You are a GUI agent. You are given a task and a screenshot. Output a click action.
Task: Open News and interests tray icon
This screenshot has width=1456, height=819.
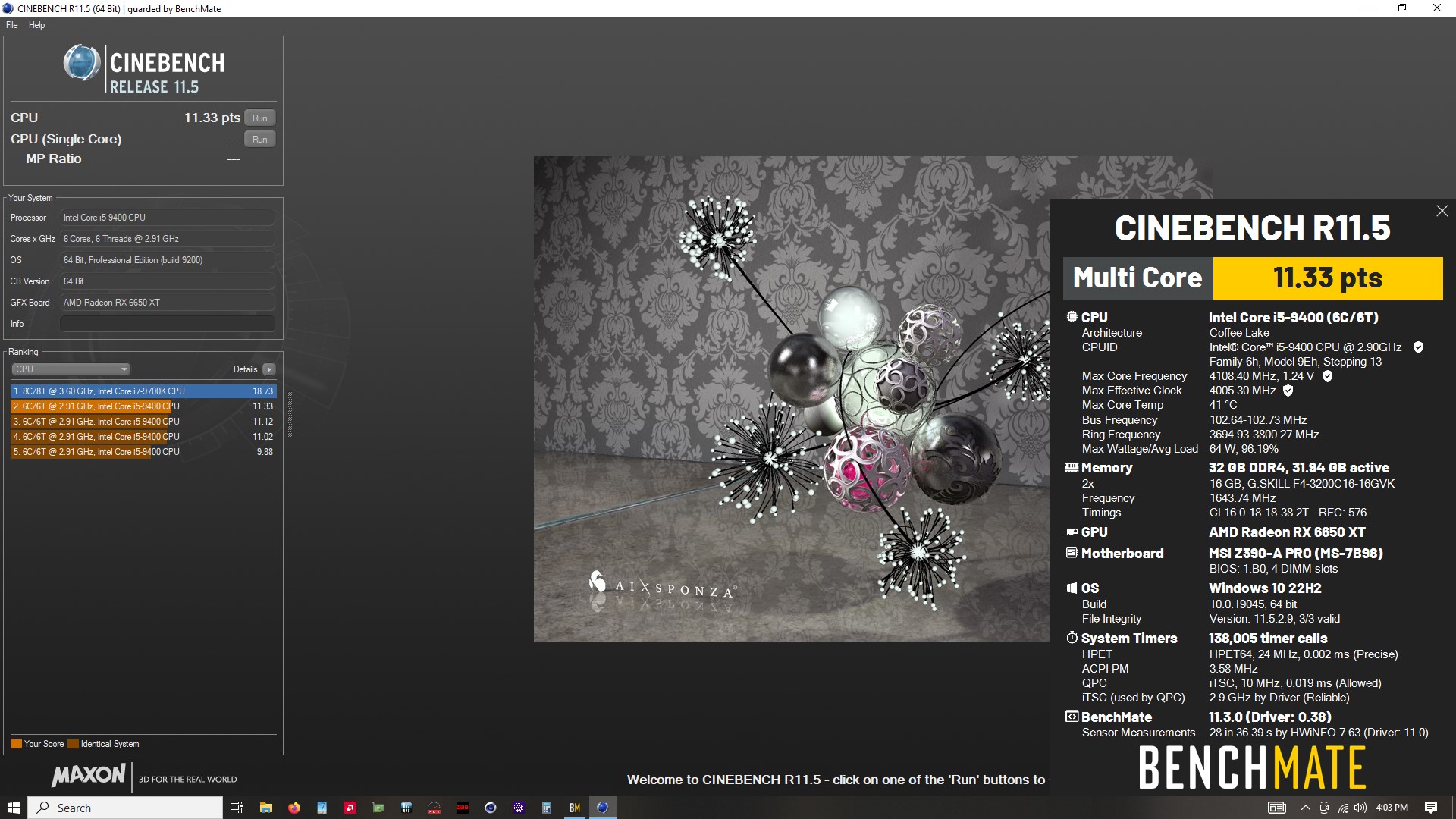[1277, 808]
